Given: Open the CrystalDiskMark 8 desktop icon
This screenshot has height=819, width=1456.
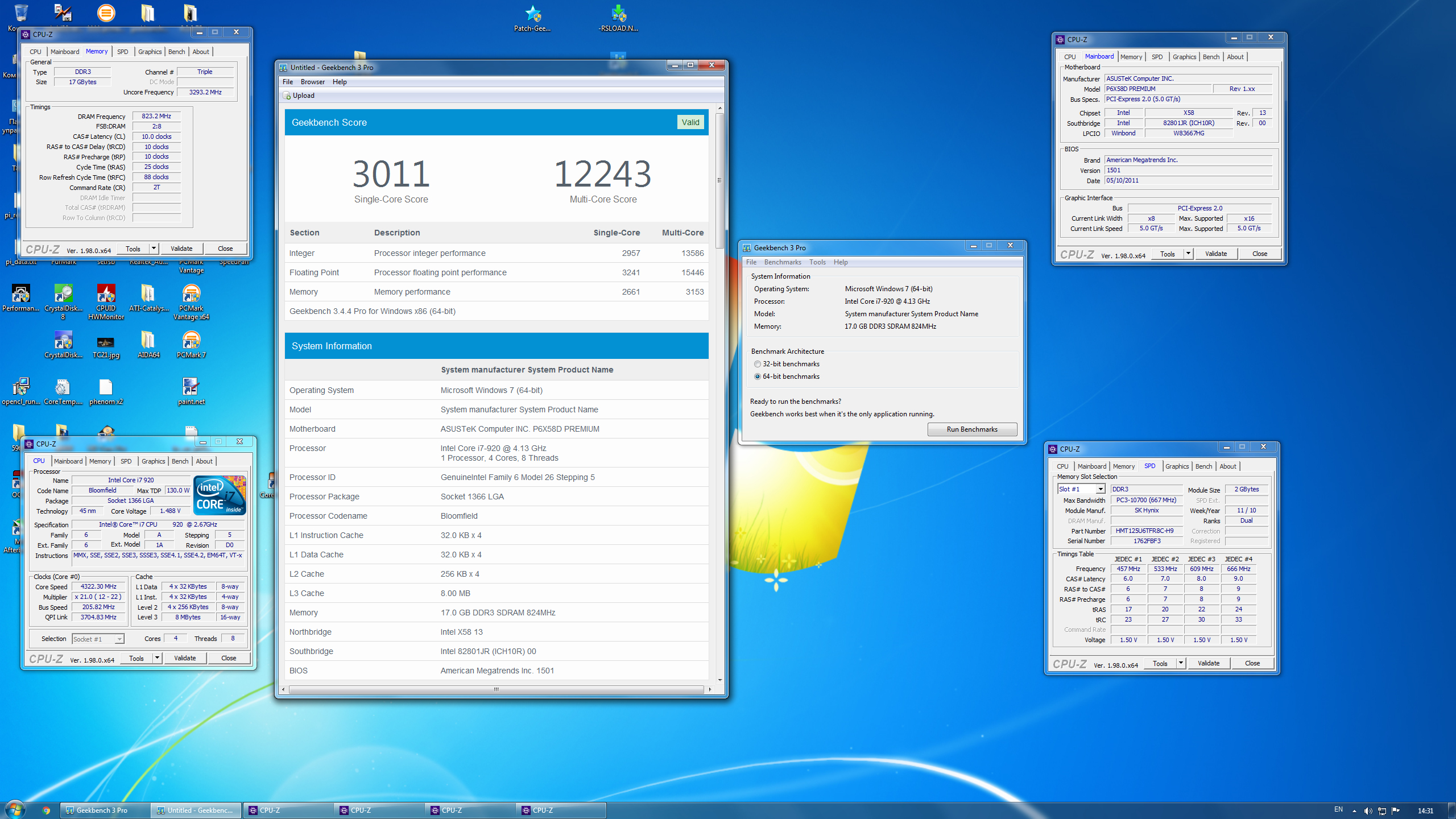Looking at the screenshot, I should [63, 302].
